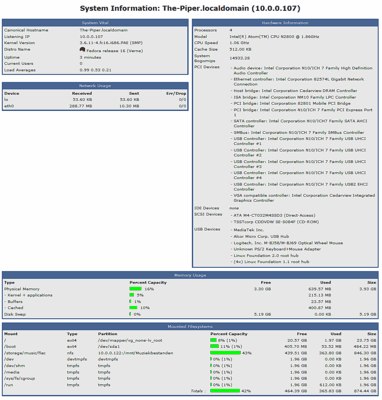Click the ISA bridge NM10 LPC Controller entry

pos(295,97)
